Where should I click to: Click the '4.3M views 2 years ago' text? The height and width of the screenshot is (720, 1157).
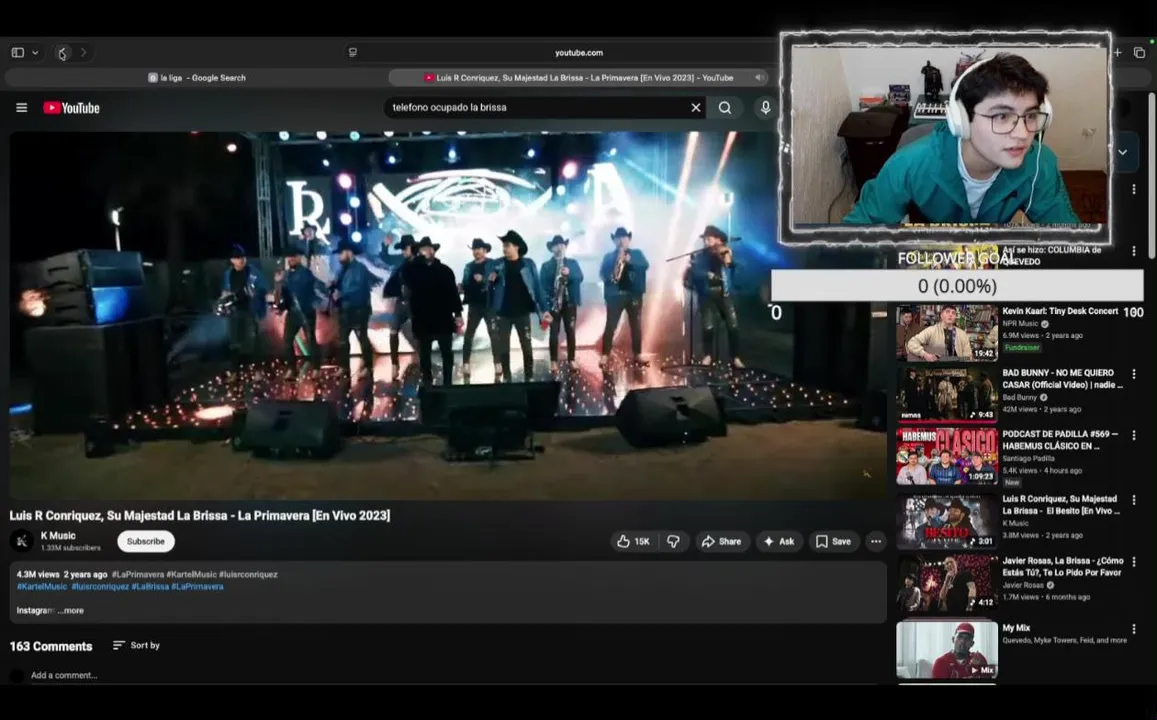click(x=62, y=574)
